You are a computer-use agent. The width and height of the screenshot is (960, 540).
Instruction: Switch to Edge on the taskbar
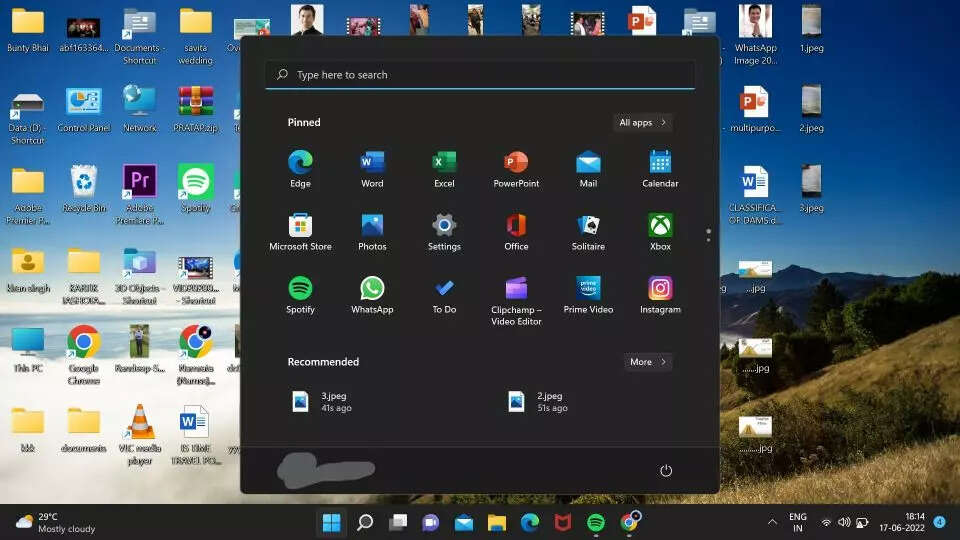[530, 522]
